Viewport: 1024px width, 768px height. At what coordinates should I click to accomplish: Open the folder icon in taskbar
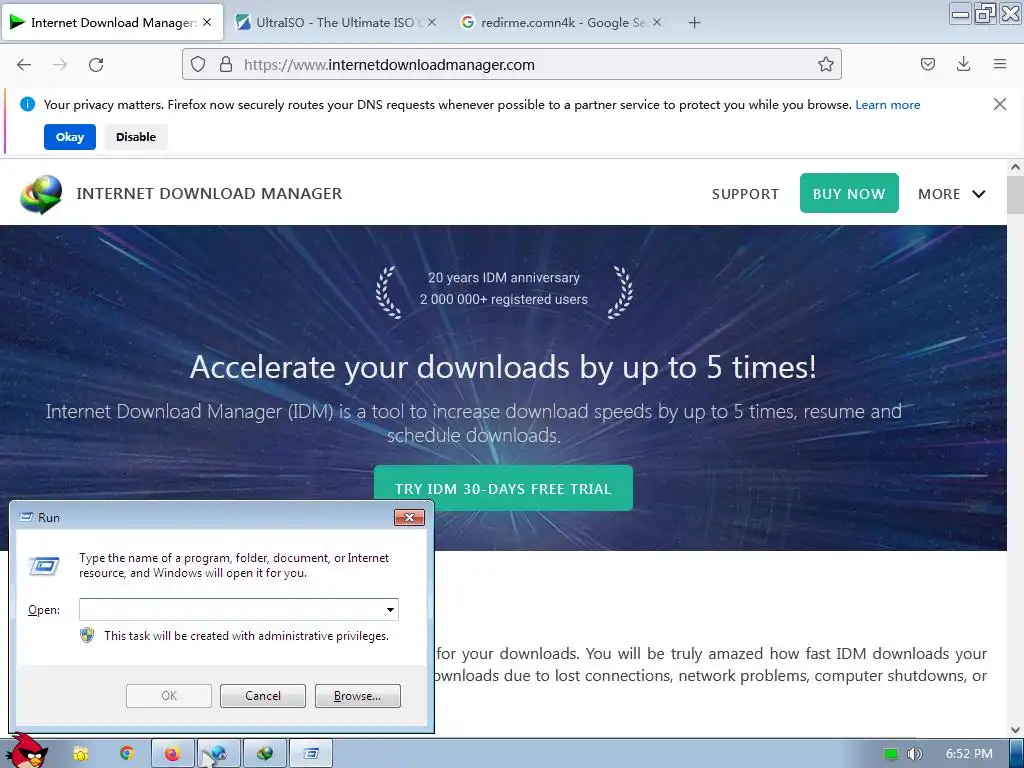click(80, 754)
